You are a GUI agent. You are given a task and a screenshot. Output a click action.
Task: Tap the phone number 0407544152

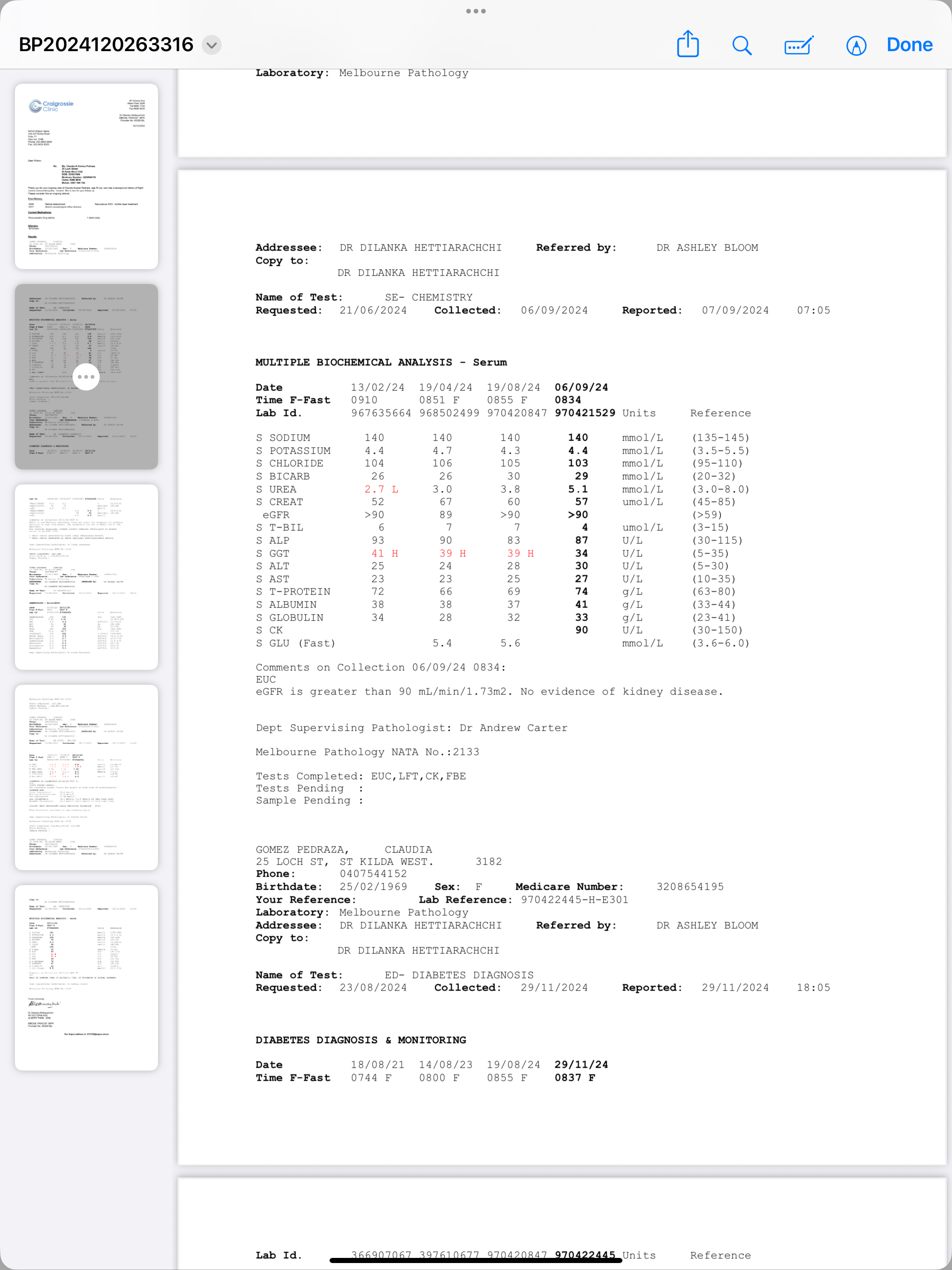[373, 873]
